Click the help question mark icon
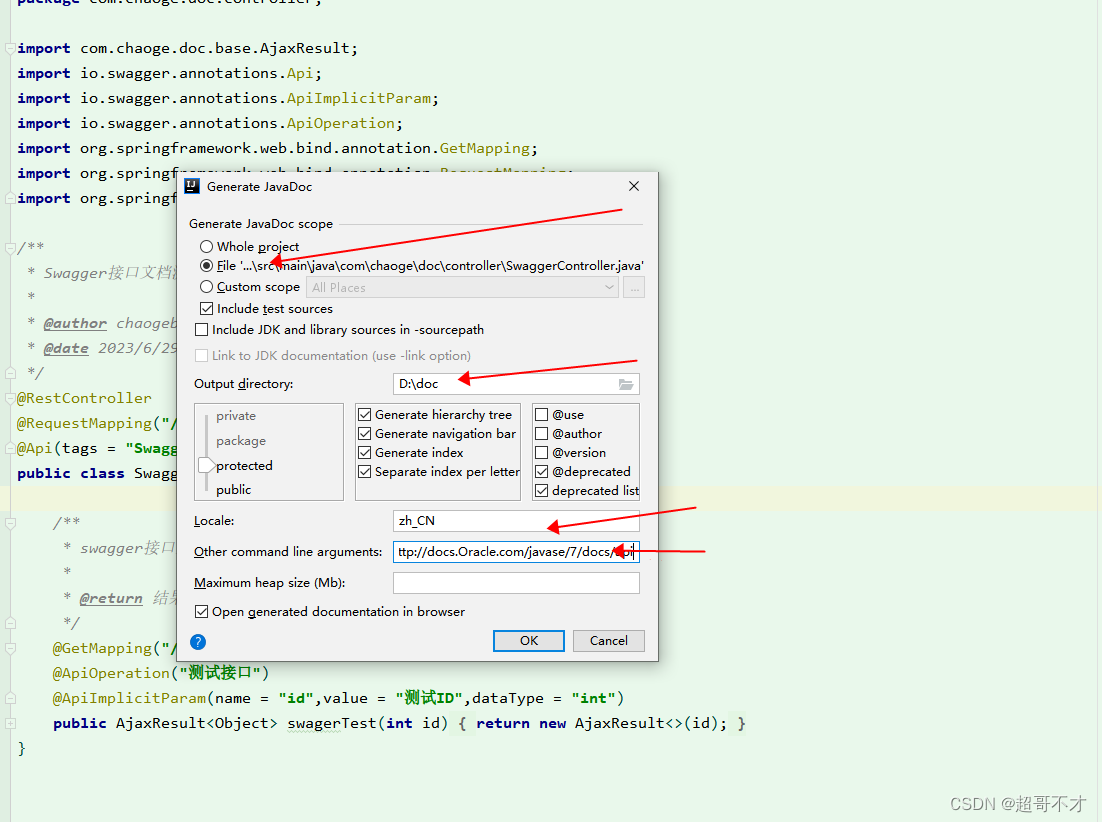The width and height of the screenshot is (1102, 822). tap(198, 641)
